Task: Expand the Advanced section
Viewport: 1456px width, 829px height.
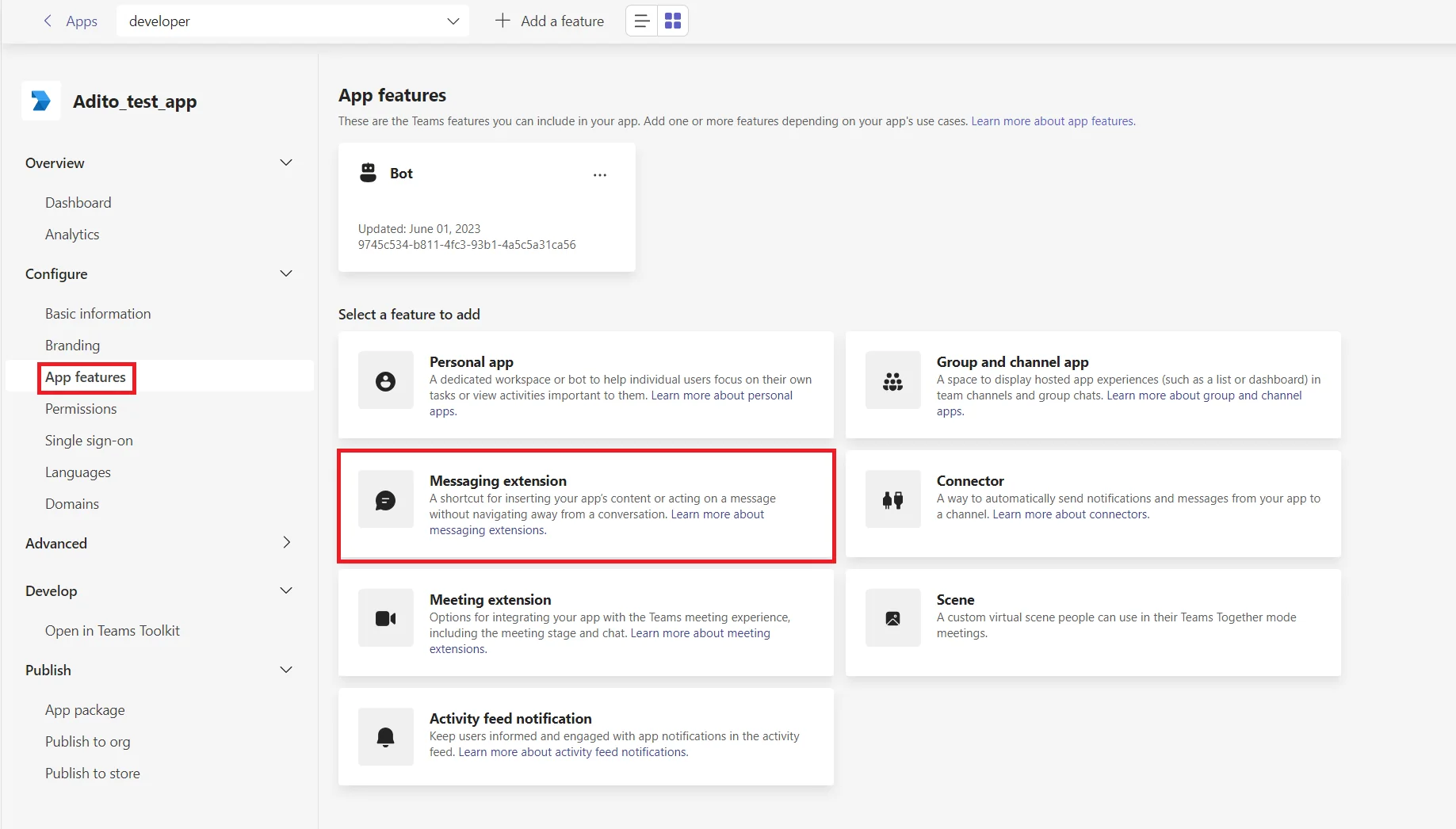Action: tap(286, 543)
